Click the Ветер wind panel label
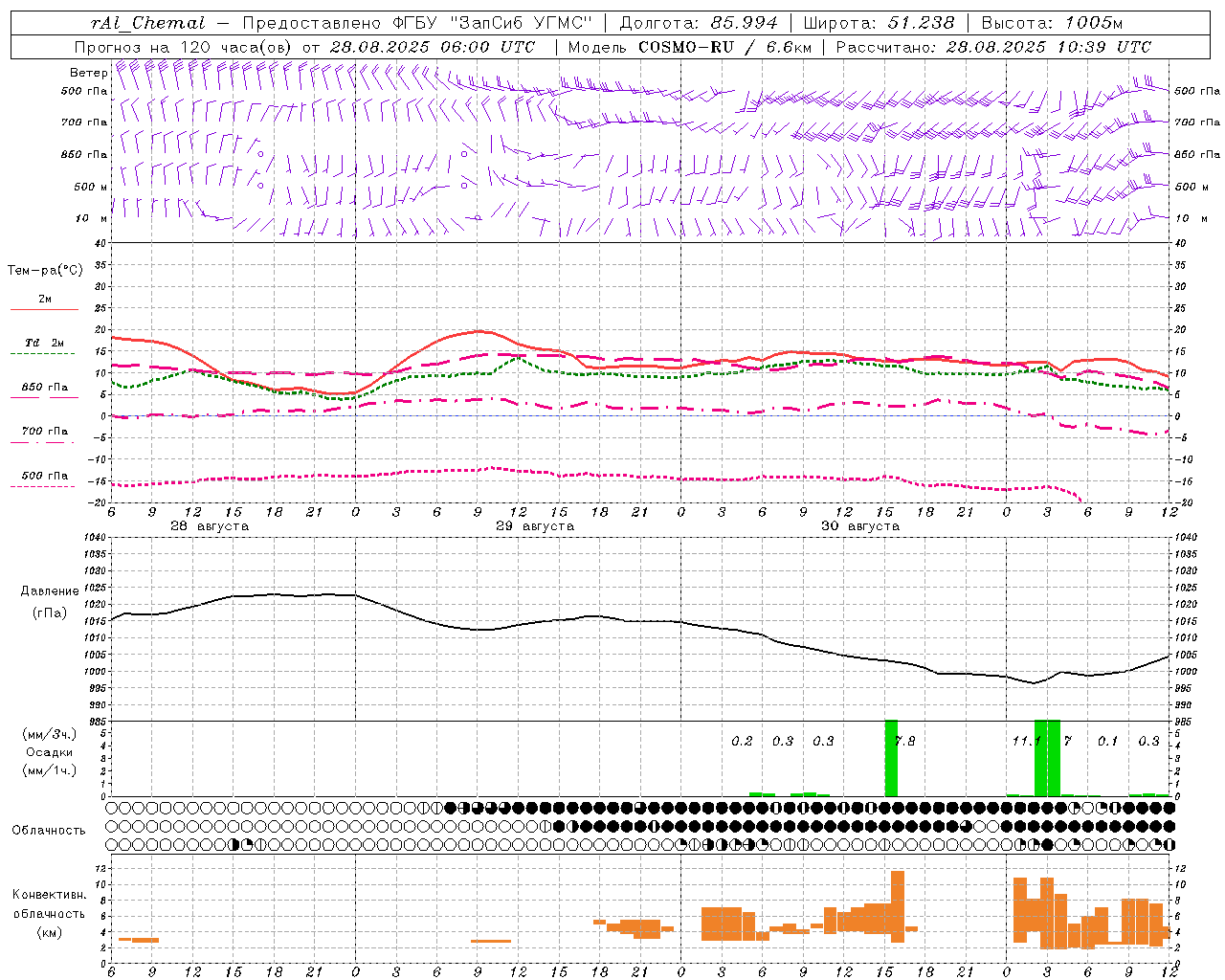 [x=88, y=73]
